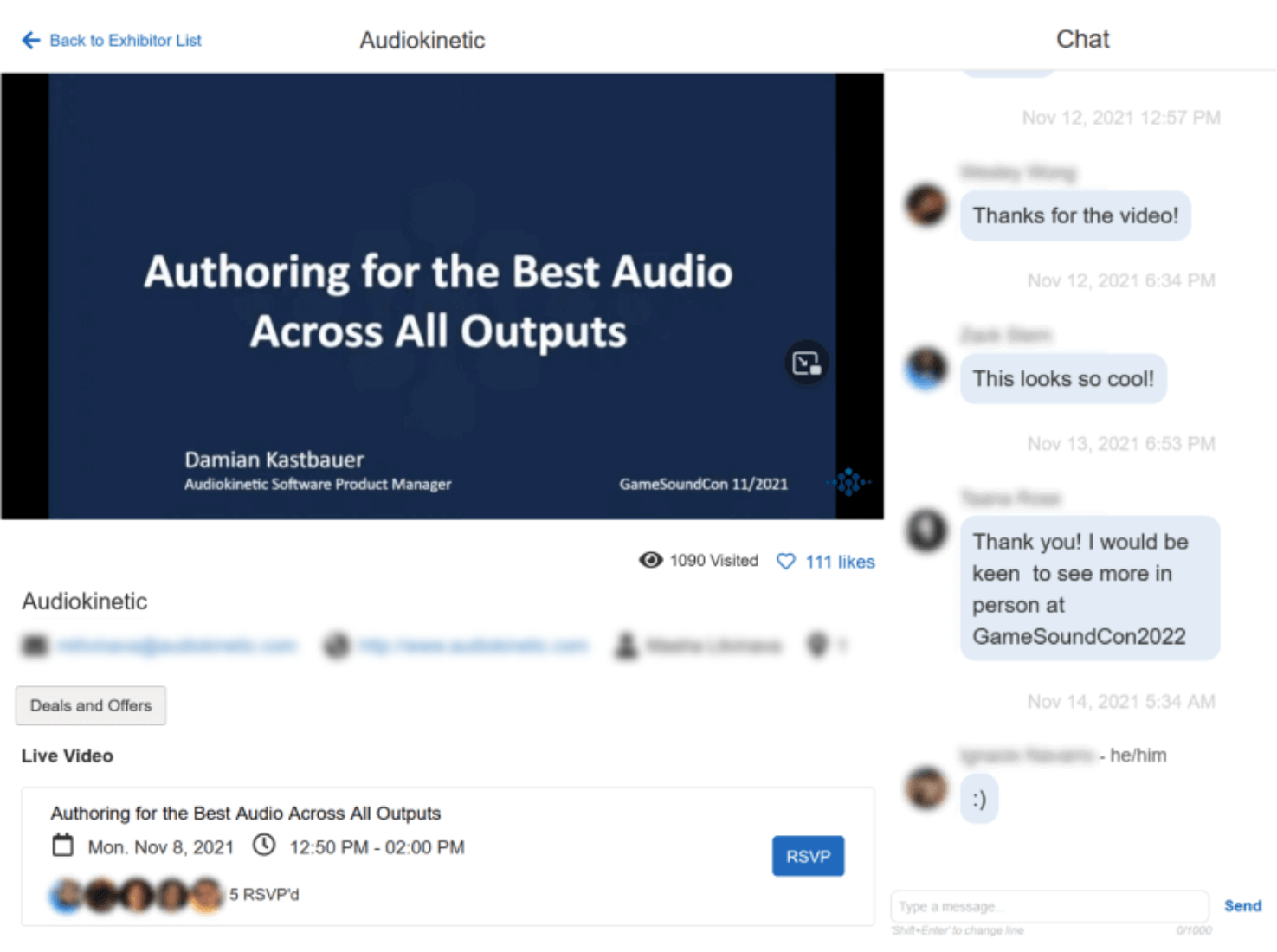Click the calendar icon beside event date
This screenshot has width=1277, height=952.
point(63,846)
